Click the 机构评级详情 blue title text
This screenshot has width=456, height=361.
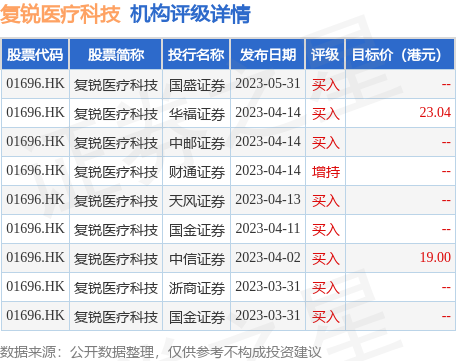pyautogui.click(x=190, y=14)
